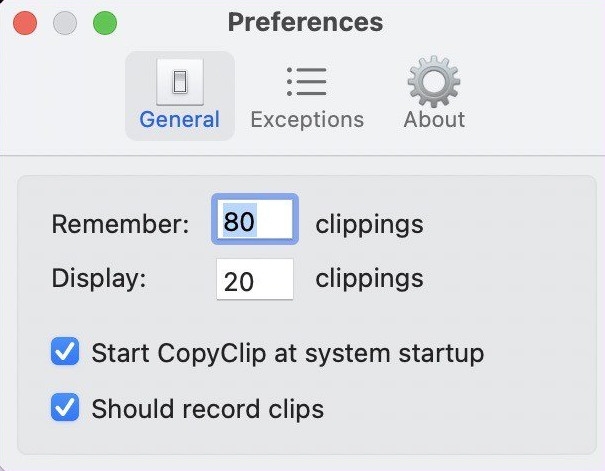605x471 pixels.
Task: Focus the Remember clippings number field
Action: [x=255, y=220]
